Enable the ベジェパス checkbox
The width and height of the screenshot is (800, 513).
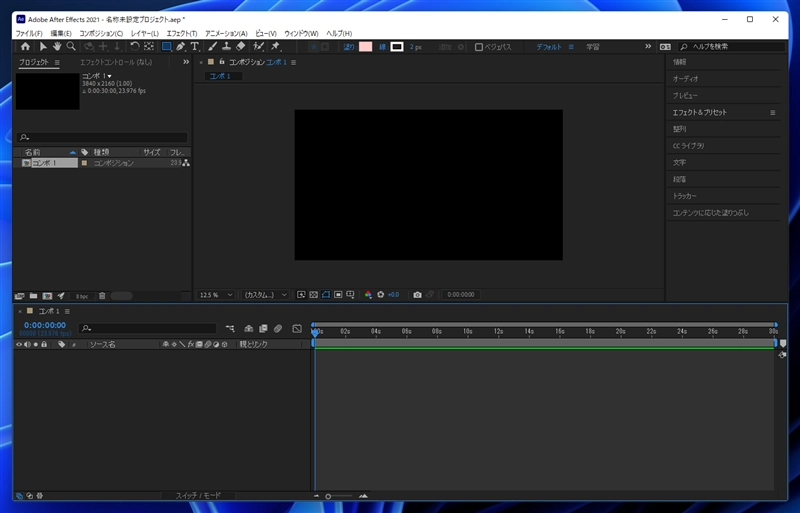tap(479, 46)
